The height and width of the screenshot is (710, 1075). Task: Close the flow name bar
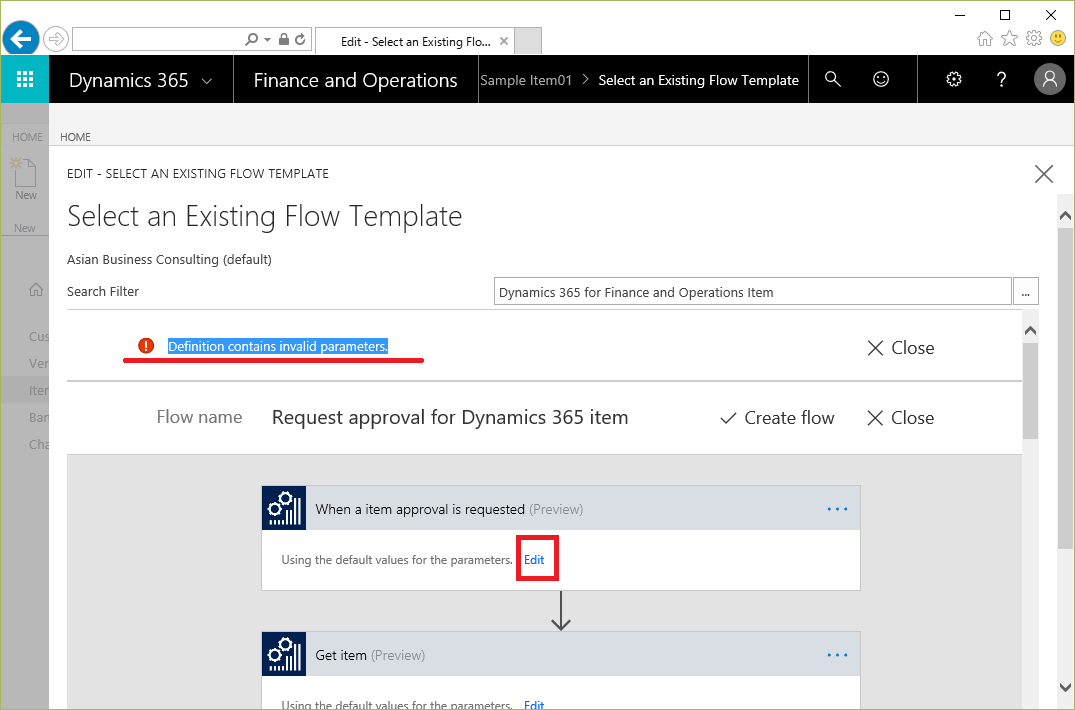[x=900, y=417]
